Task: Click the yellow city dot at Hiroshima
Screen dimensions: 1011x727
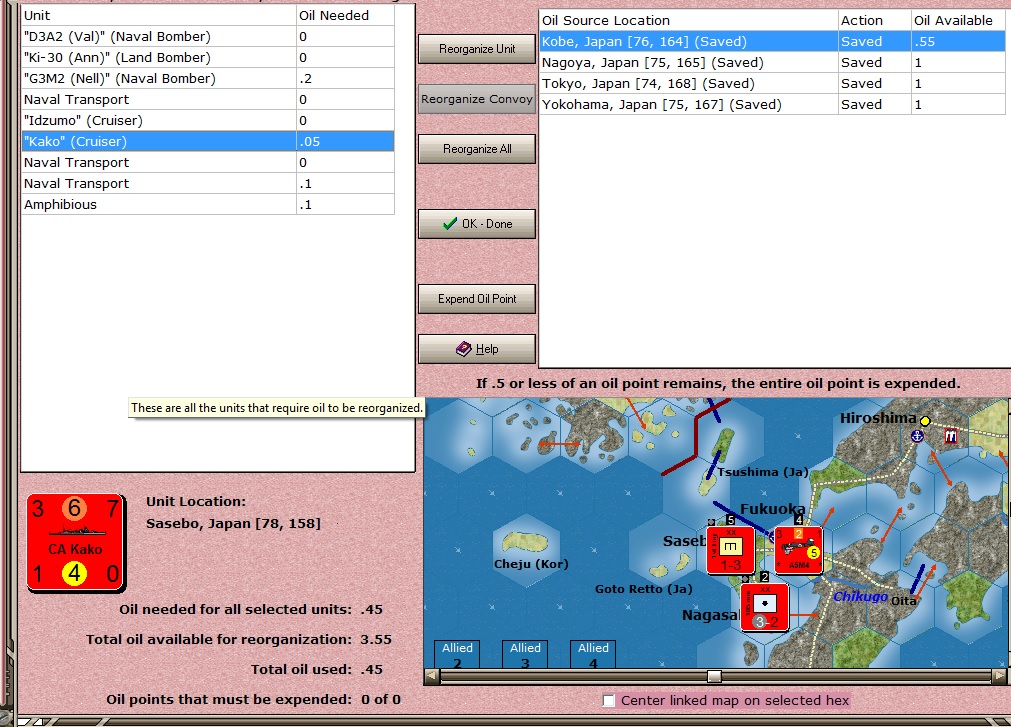Action: (925, 421)
